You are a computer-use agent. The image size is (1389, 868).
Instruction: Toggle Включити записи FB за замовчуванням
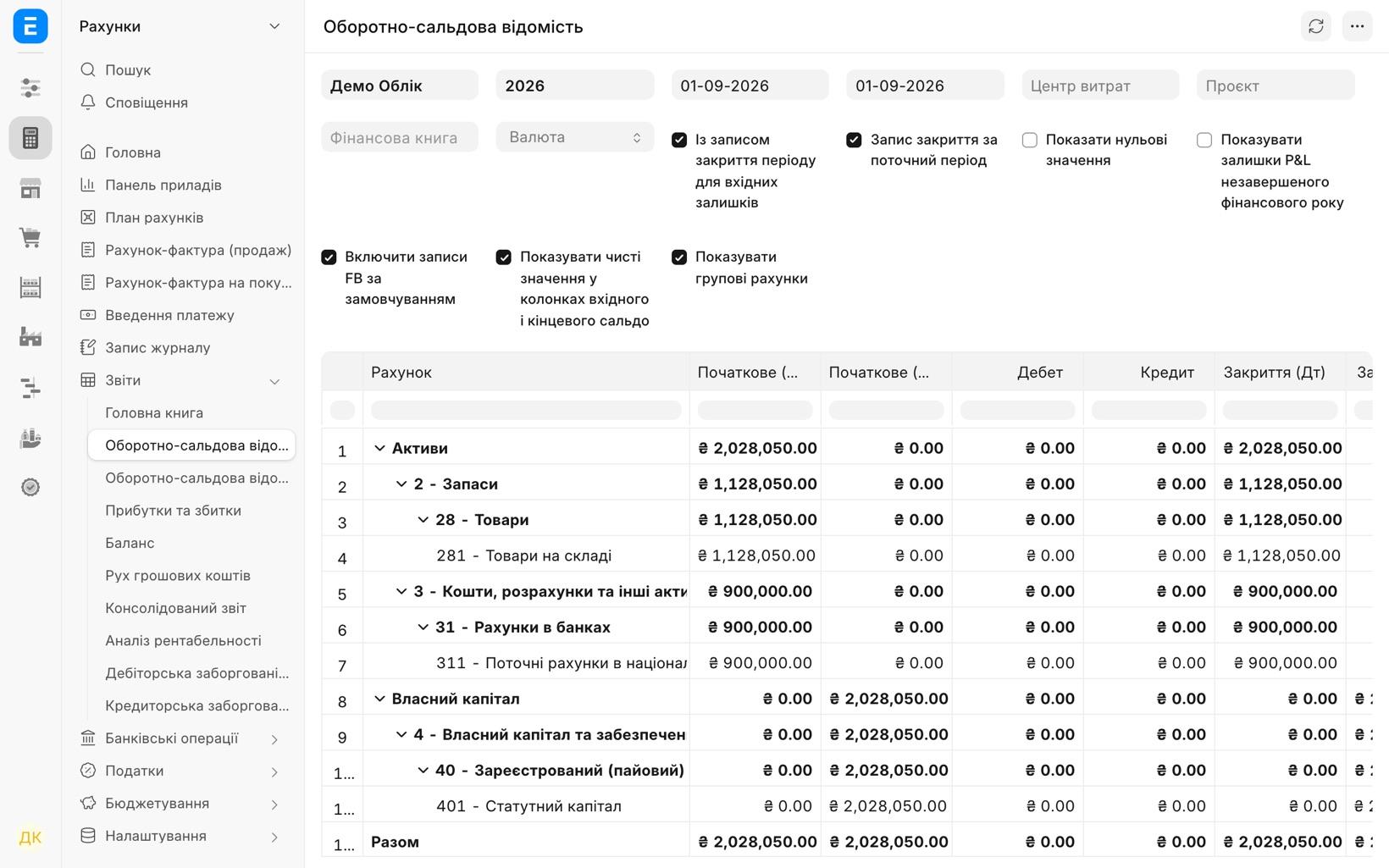point(329,257)
